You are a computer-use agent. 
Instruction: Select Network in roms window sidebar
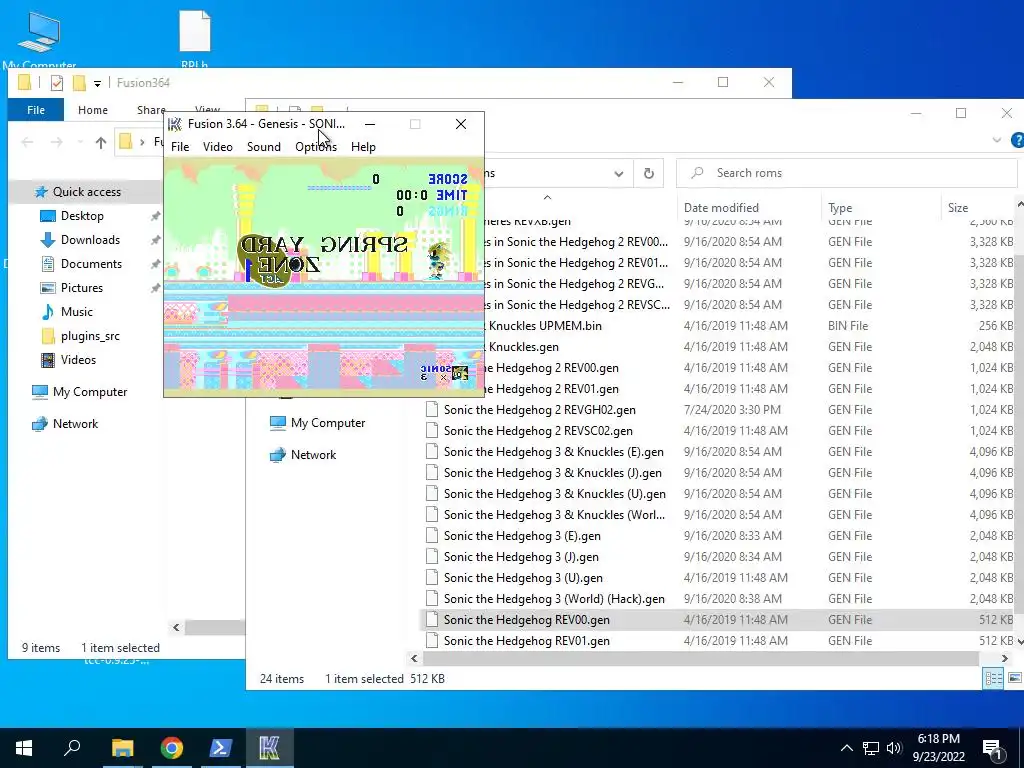tap(313, 455)
